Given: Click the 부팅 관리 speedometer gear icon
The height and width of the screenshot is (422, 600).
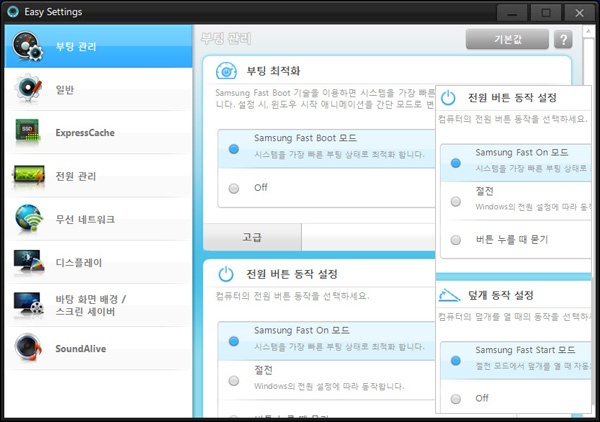Looking at the screenshot, I should click(x=28, y=46).
